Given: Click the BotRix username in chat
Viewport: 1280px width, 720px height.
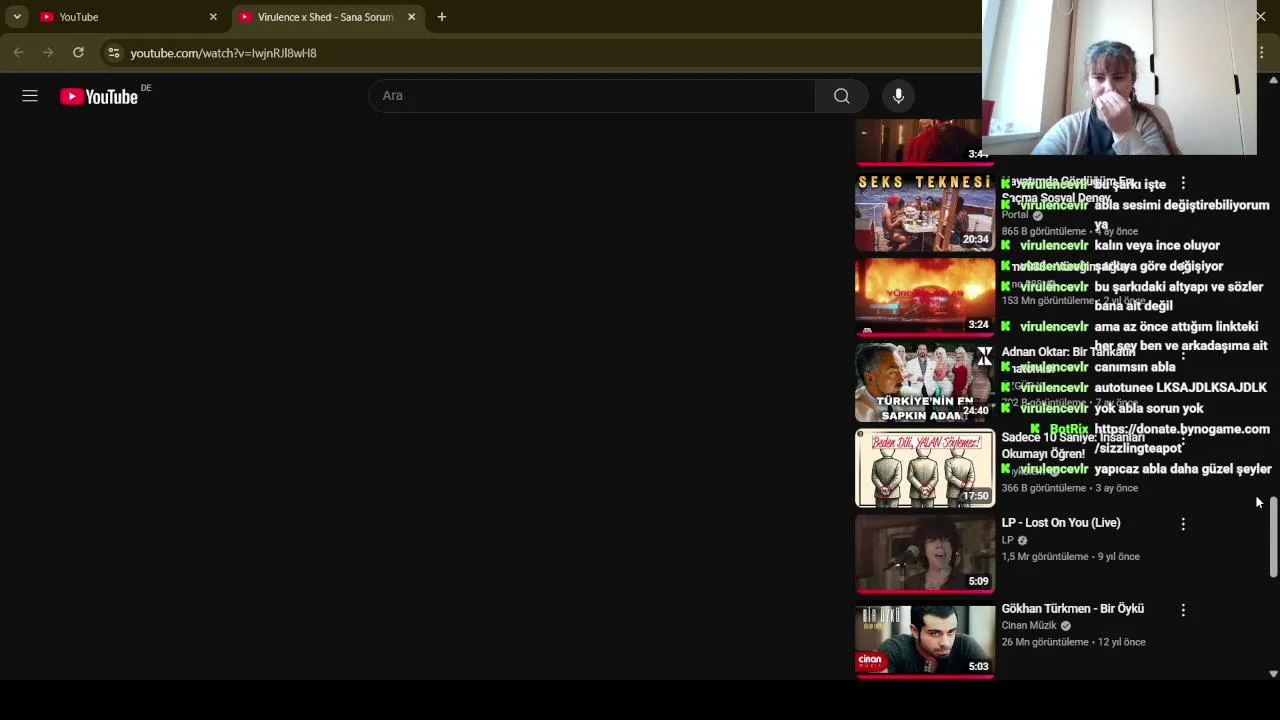Looking at the screenshot, I should [1069, 429].
